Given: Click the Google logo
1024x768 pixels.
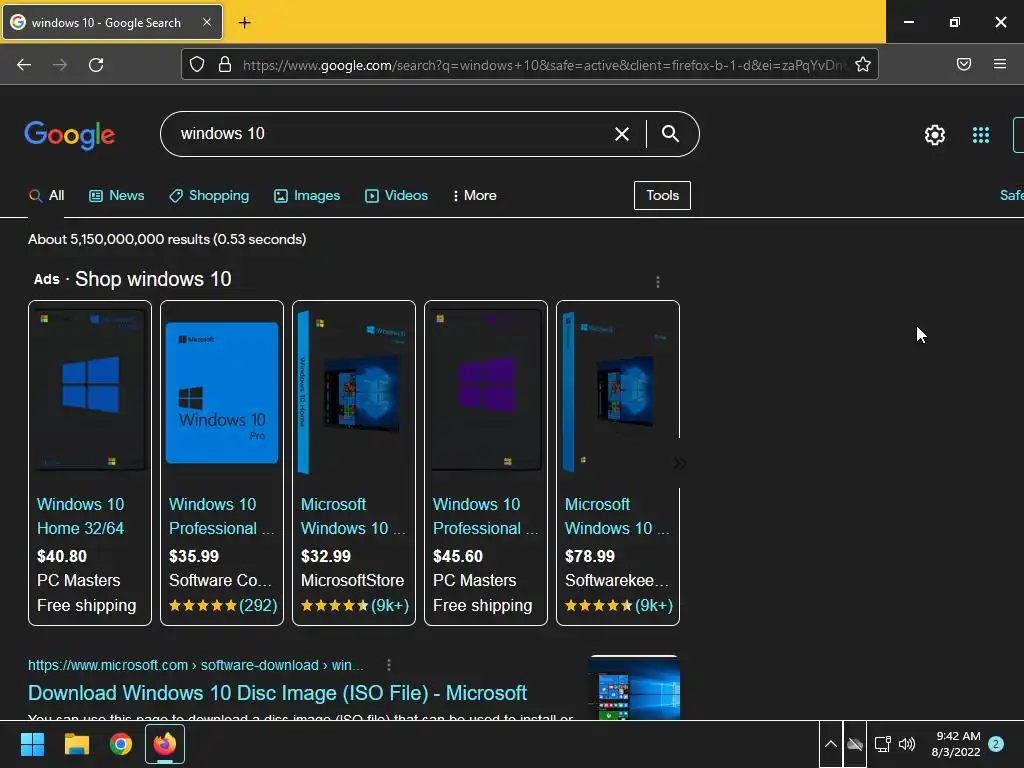Looking at the screenshot, I should point(70,135).
